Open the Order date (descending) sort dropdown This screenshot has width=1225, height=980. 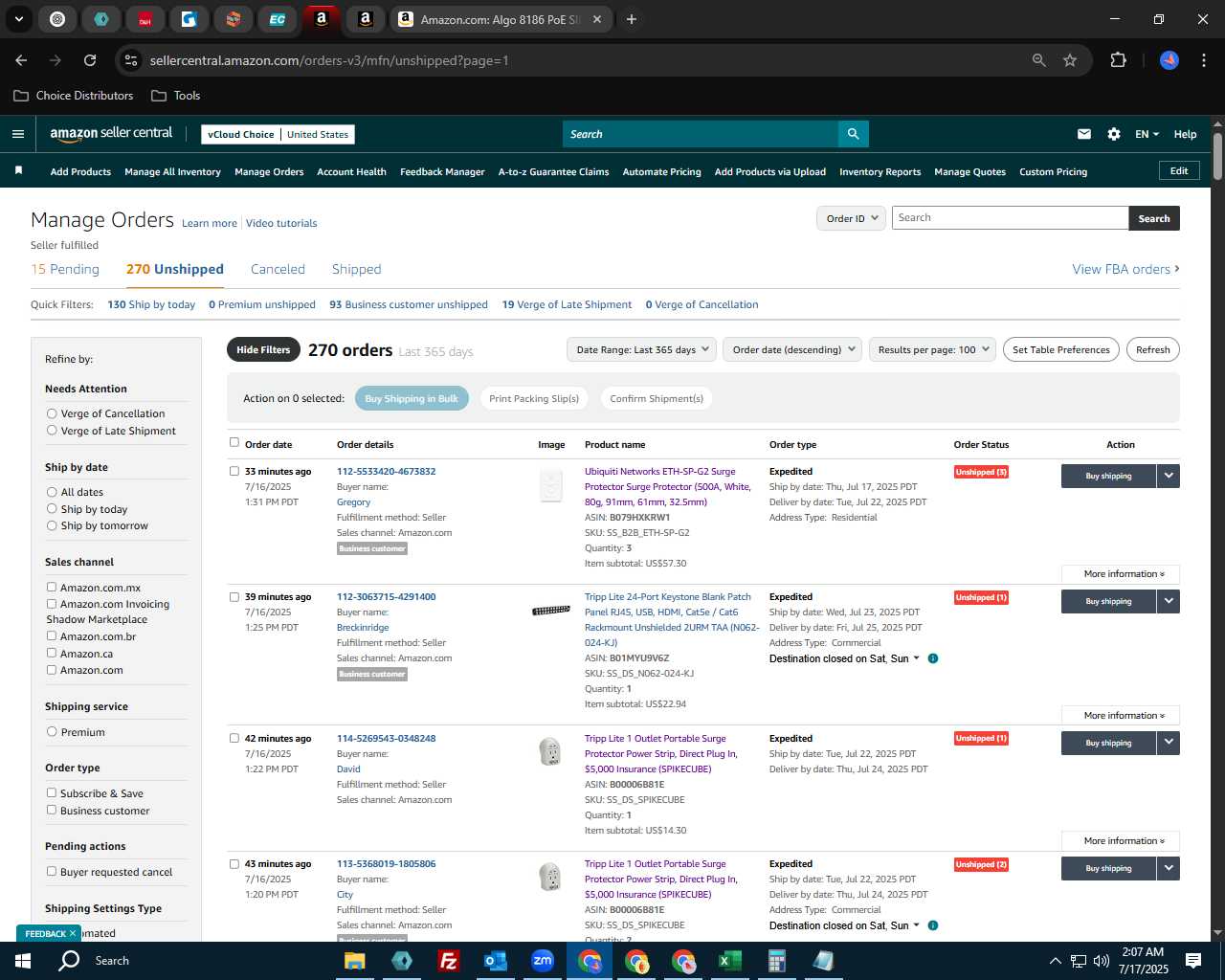(792, 349)
